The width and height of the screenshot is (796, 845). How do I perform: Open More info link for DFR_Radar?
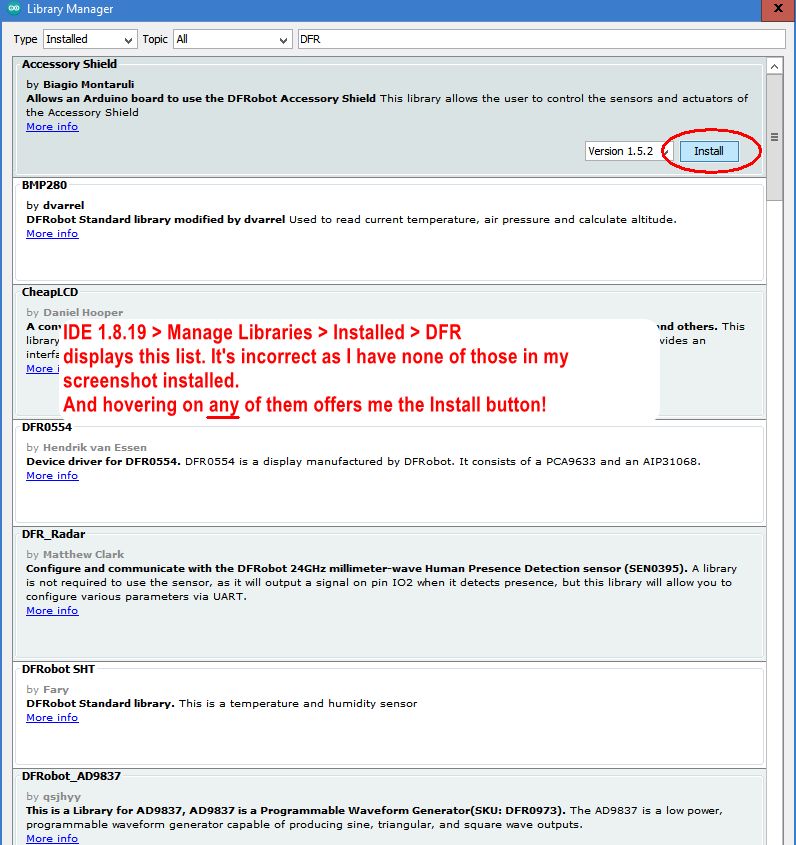(52, 611)
